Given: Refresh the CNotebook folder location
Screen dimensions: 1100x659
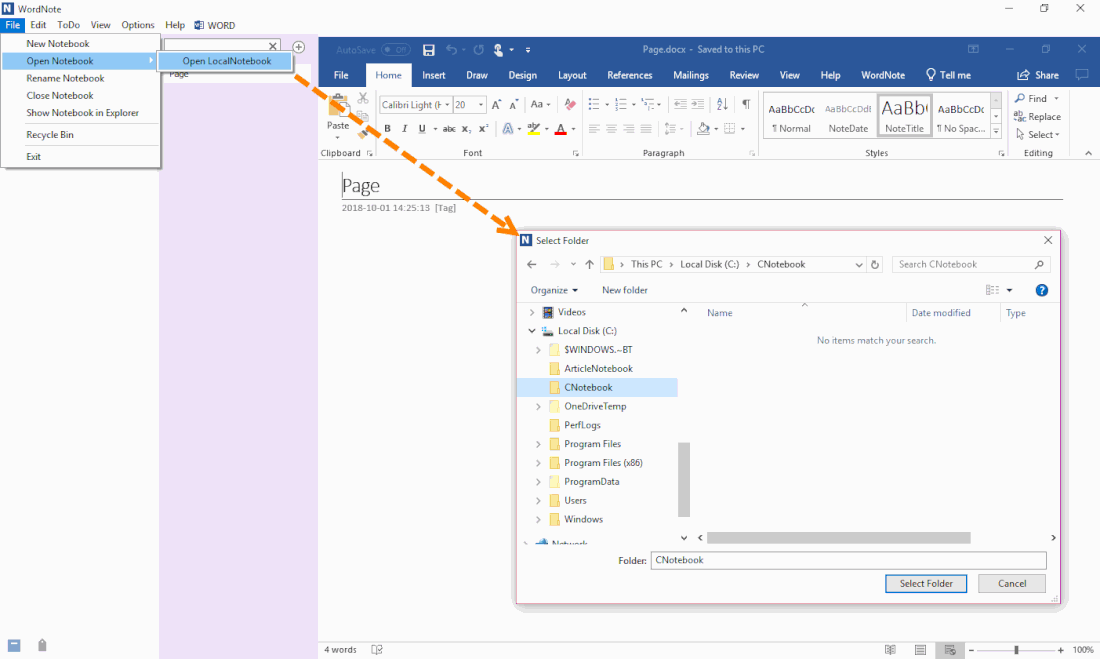Looking at the screenshot, I should click(x=875, y=265).
